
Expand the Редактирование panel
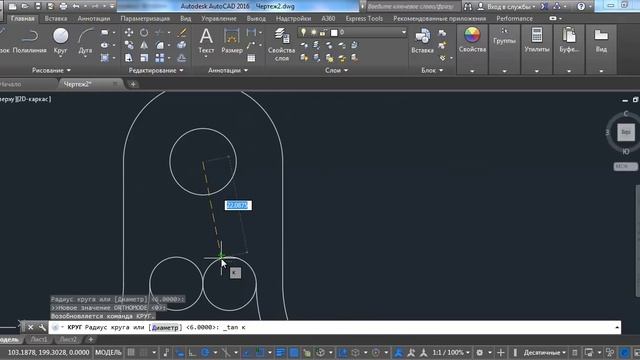point(156,70)
